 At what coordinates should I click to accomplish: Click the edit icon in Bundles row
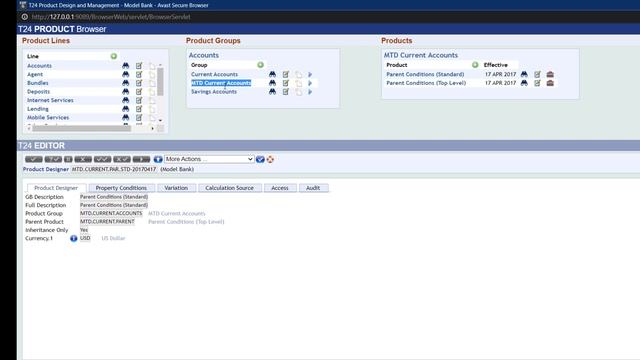tap(139, 83)
